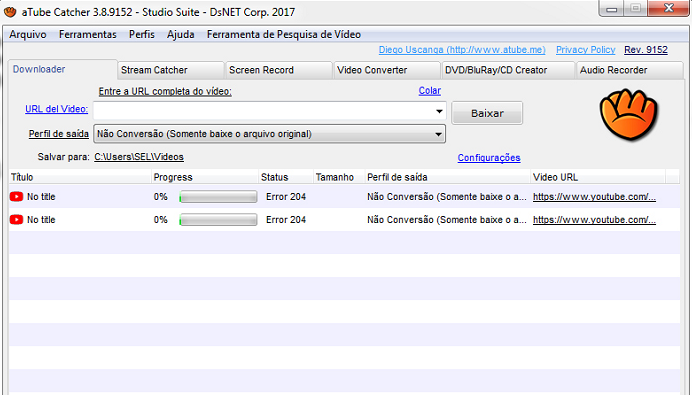The width and height of the screenshot is (692, 395).
Task: Click the Perfil de saída label
Action: 59,134
